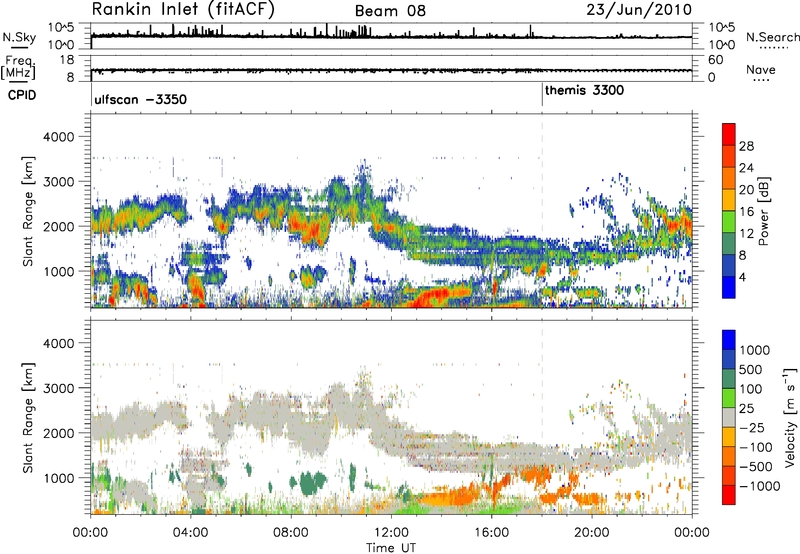The height and width of the screenshot is (554, 800).
Task: Click the '08:00' time axis tick label
Action: [291, 533]
